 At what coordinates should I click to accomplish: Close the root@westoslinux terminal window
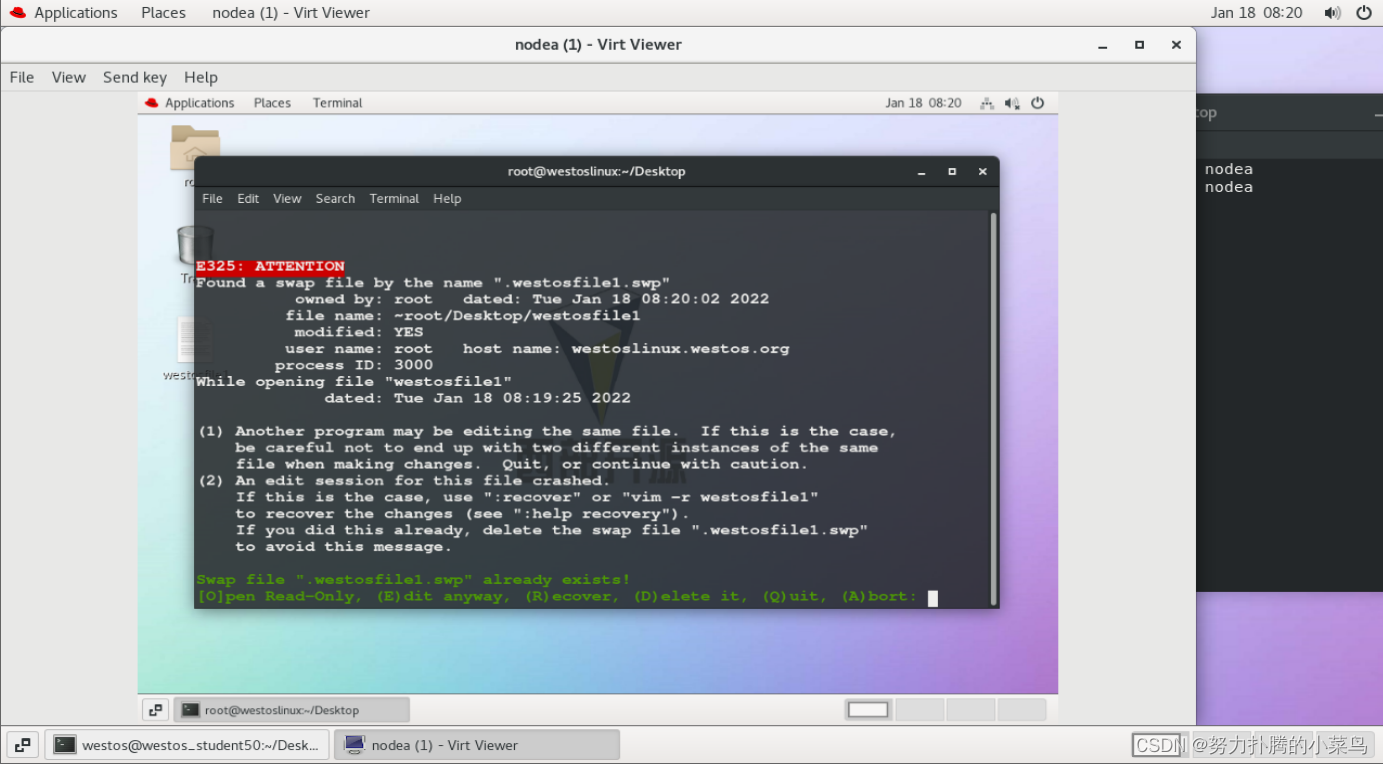pos(982,172)
